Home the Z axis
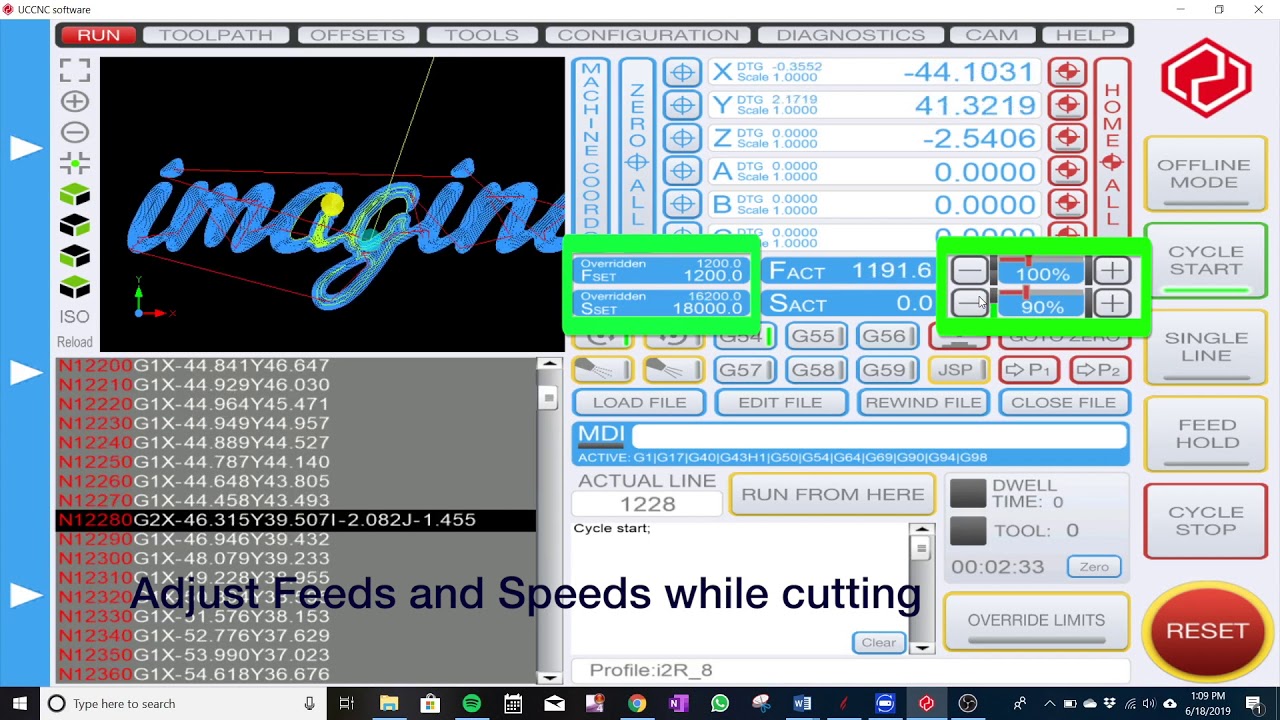 (1067, 138)
